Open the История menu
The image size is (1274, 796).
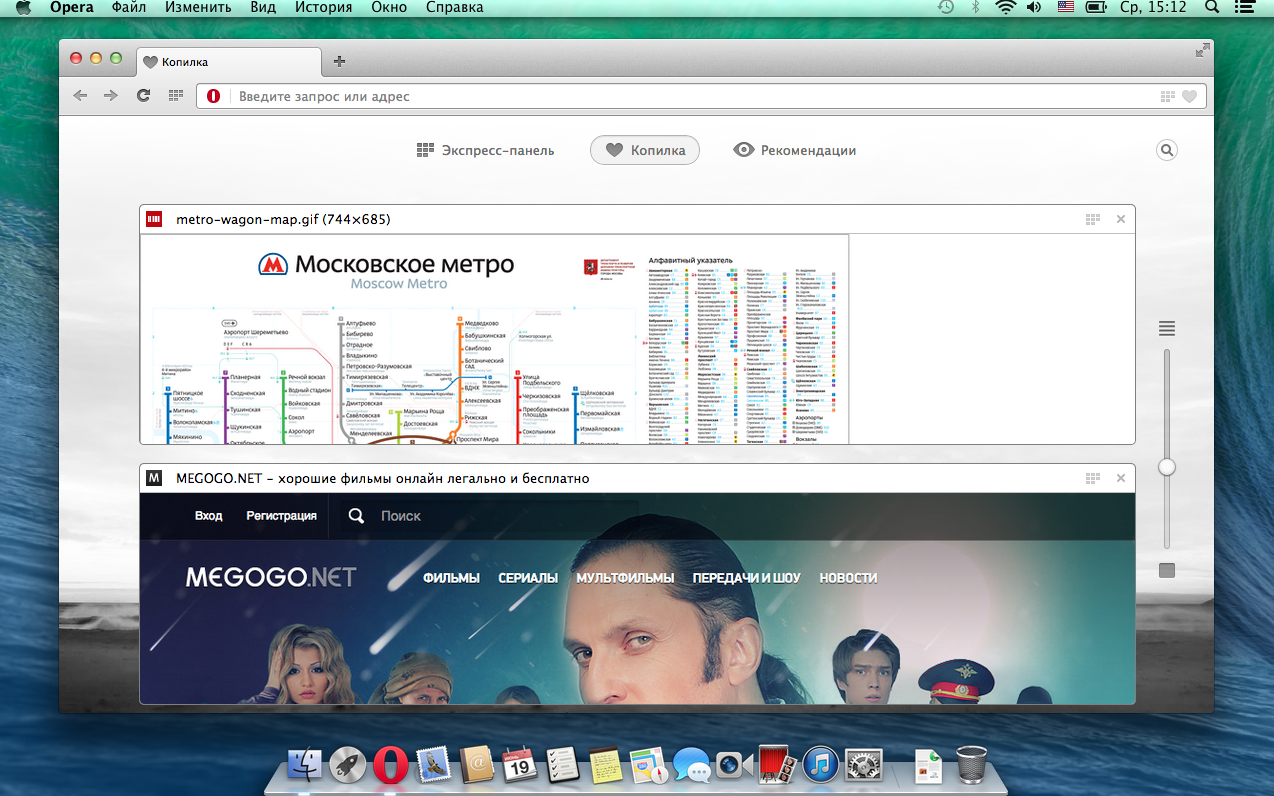323,8
